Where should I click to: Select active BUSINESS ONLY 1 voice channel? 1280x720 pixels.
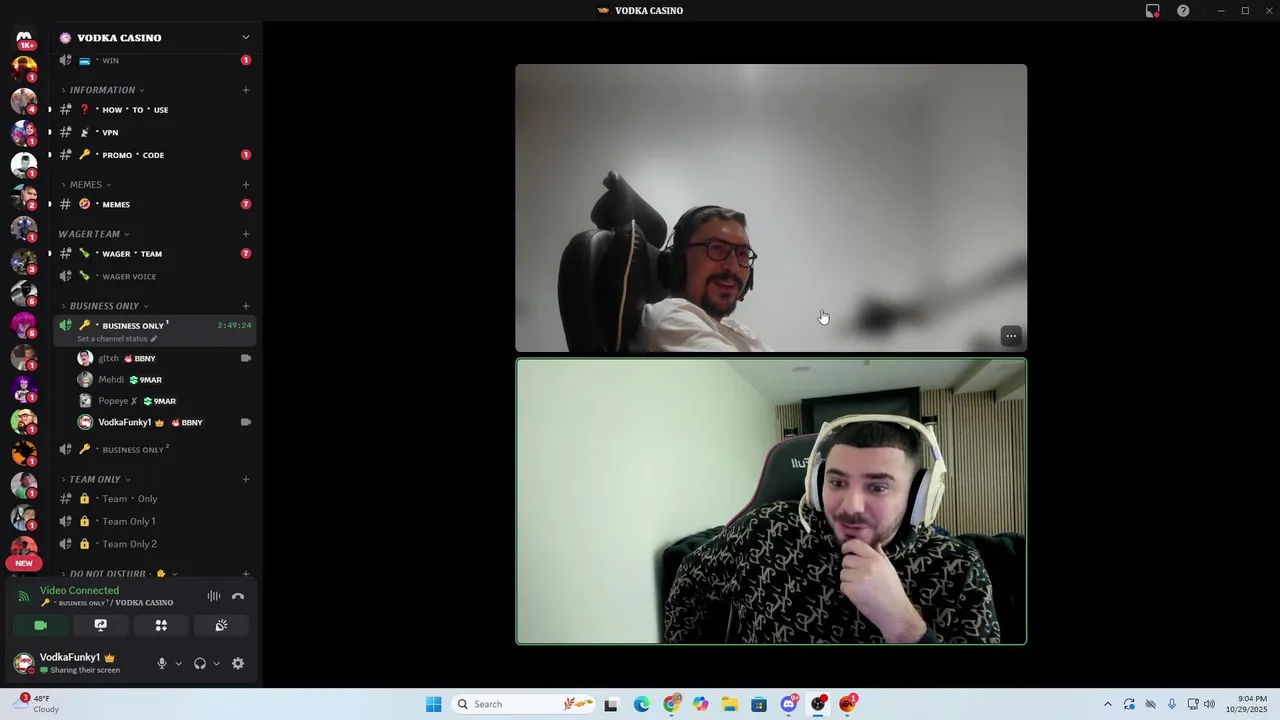click(x=155, y=325)
